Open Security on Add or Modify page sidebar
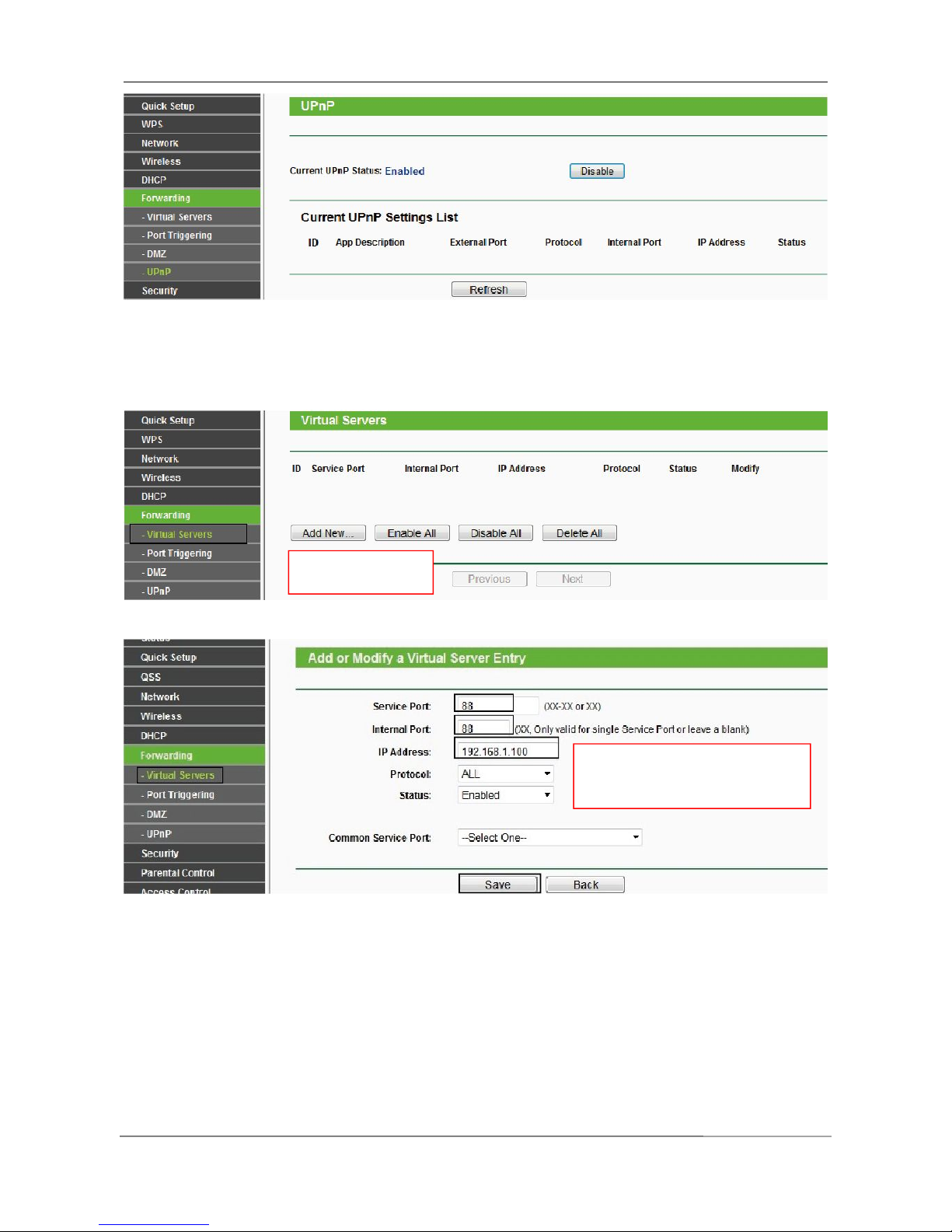This screenshot has width=952, height=1232. [x=194, y=853]
